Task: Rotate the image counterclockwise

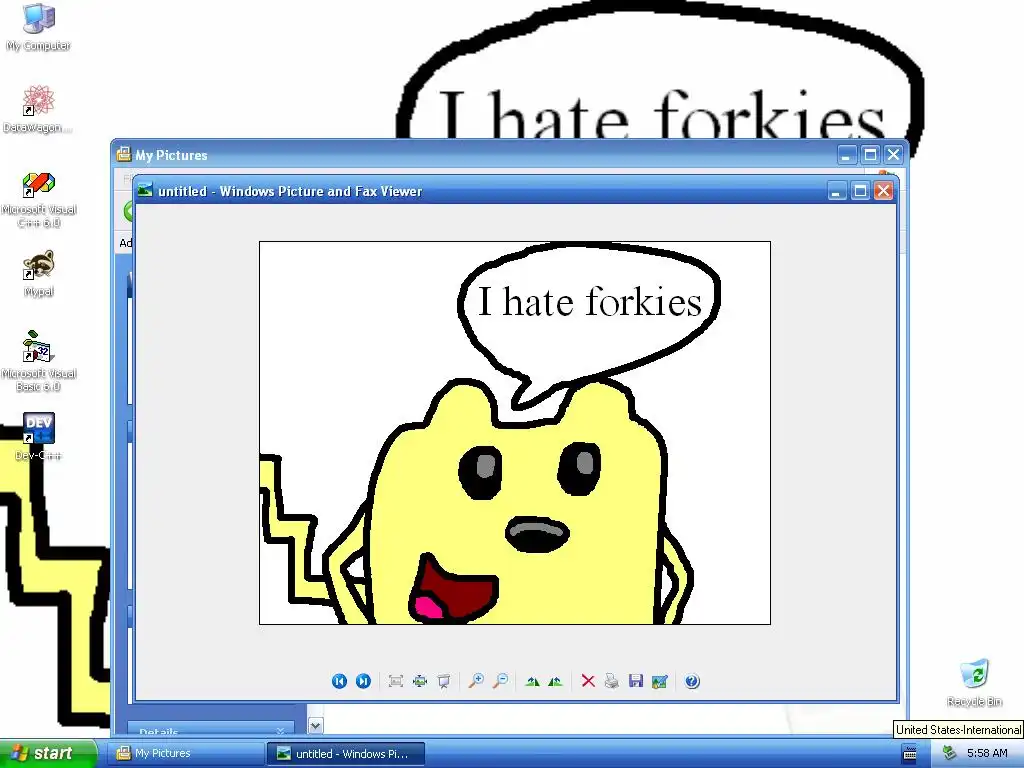Action: (x=556, y=681)
